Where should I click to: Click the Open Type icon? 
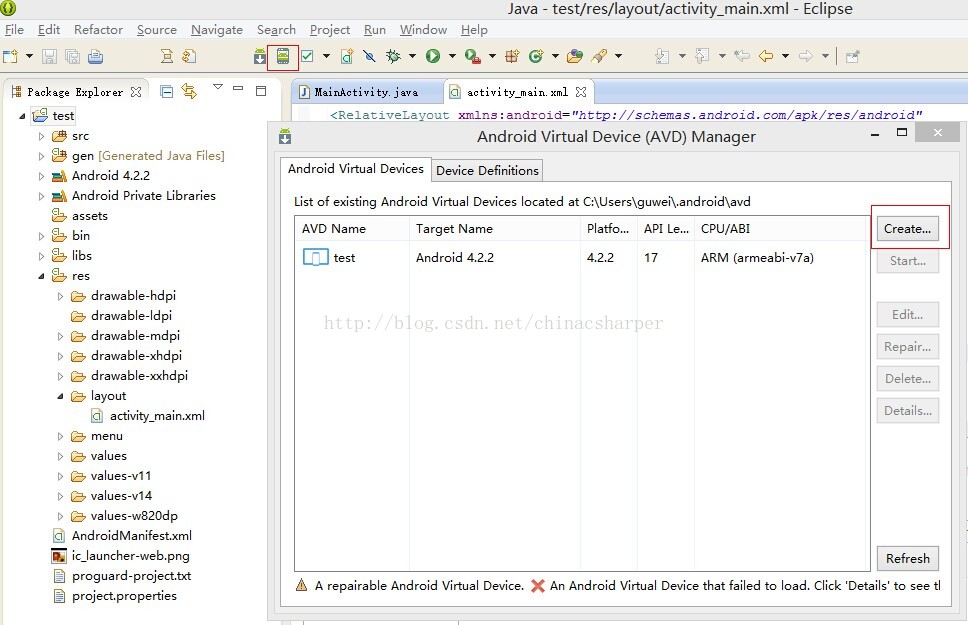click(x=575, y=56)
